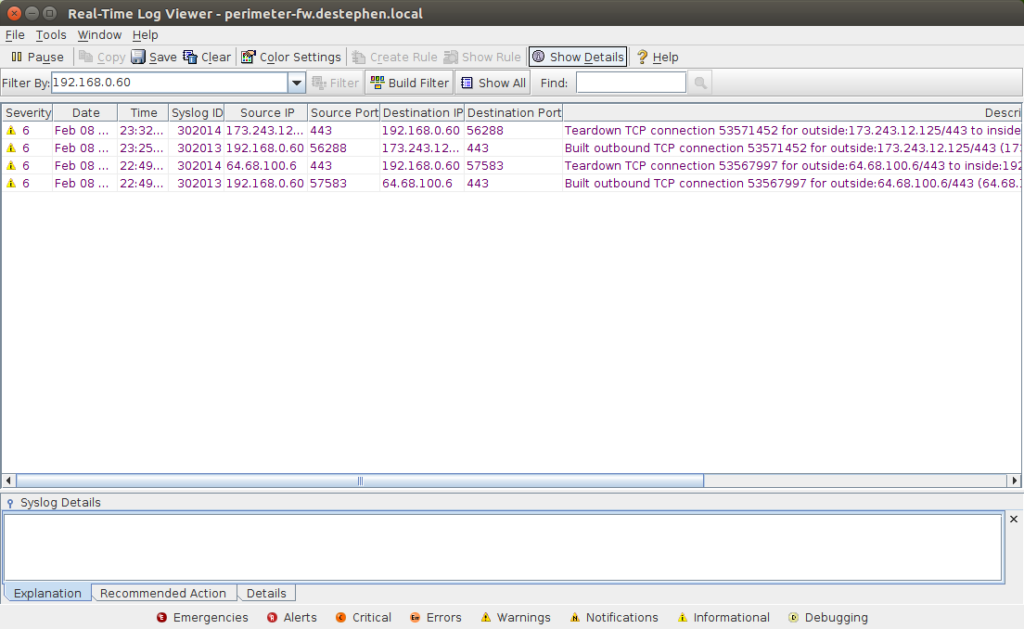Click destination port 56288 cell
Viewport: 1024px width, 629px height.
(513, 131)
